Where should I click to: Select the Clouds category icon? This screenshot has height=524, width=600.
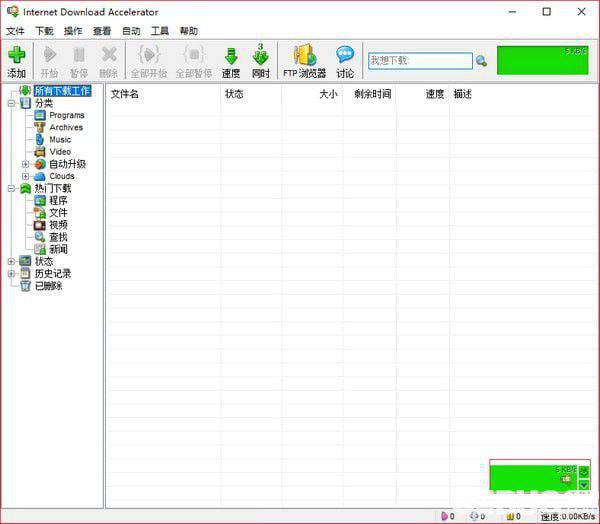40,176
